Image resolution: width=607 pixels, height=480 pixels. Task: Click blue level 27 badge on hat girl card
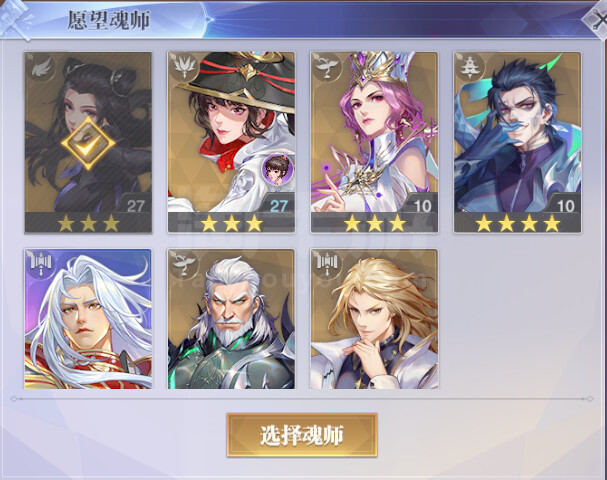pyautogui.click(x=279, y=206)
